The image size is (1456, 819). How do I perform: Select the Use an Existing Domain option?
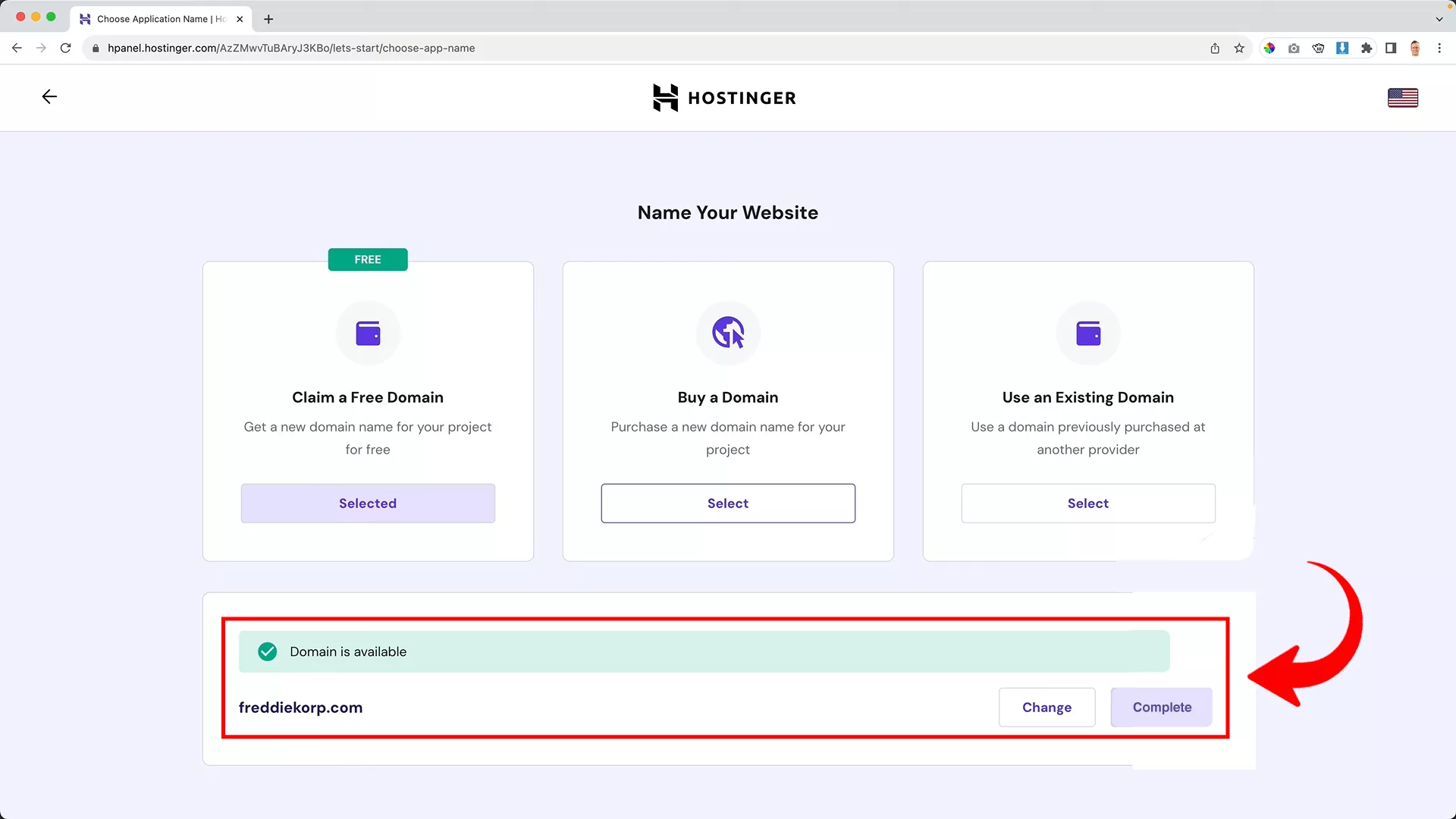pos(1087,503)
